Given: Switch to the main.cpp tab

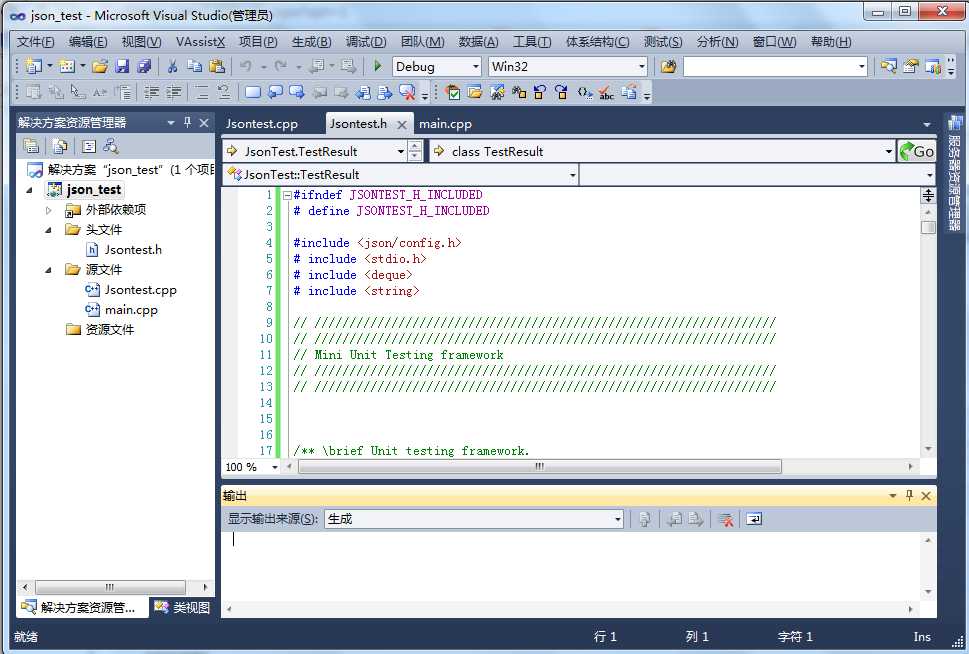Looking at the screenshot, I should (446, 124).
